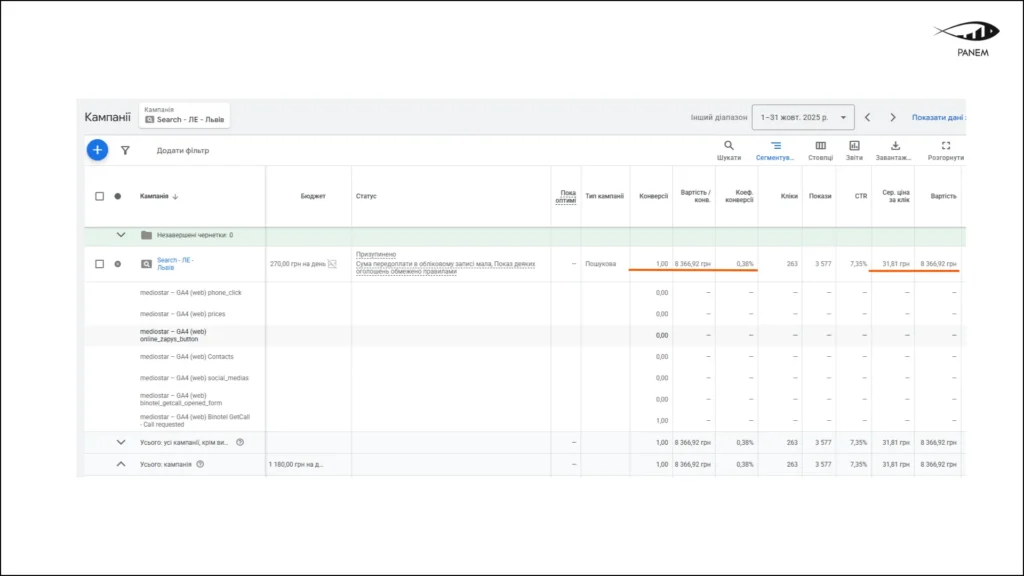Screen dimensions: 1024x576
Task: Open the filter funnel icon
Action: pyautogui.click(x=125, y=150)
